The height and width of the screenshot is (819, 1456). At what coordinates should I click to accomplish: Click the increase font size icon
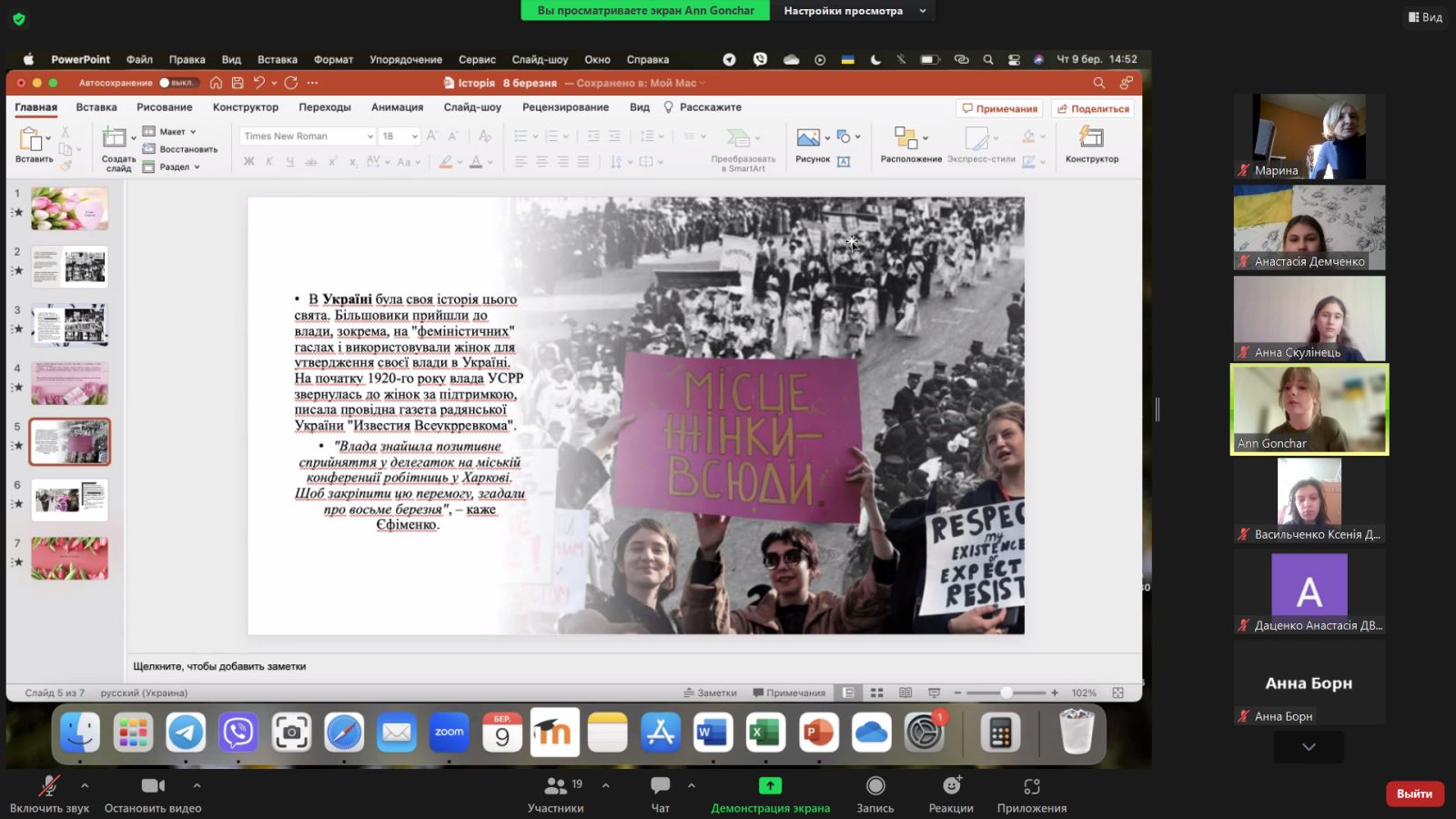432,136
